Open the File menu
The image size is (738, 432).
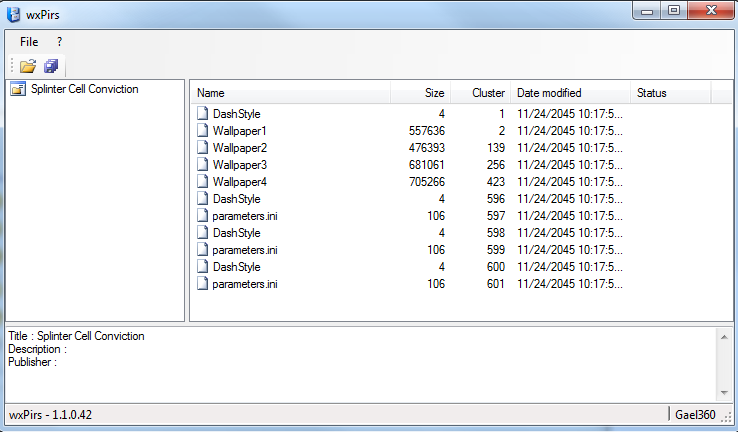click(x=29, y=42)
